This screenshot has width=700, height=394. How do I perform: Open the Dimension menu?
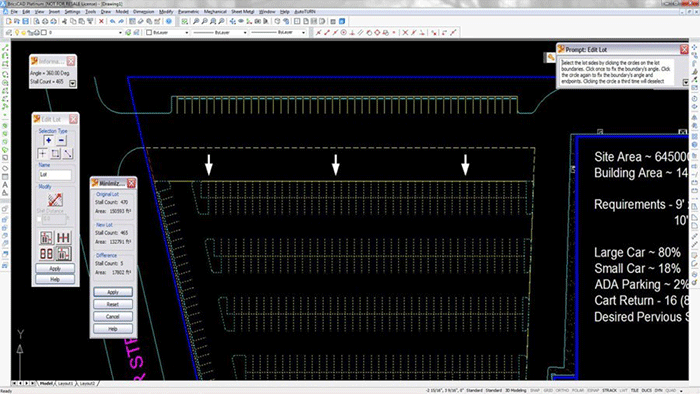tap(143, 12)
